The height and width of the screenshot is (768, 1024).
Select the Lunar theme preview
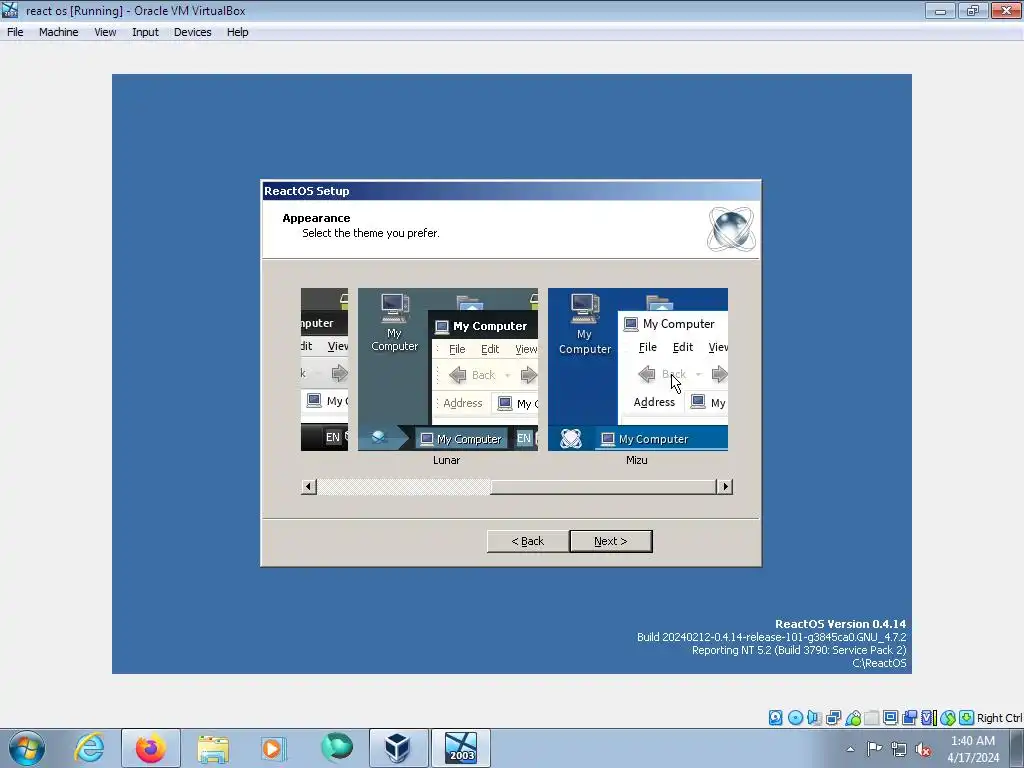click(x=448, y=369)
